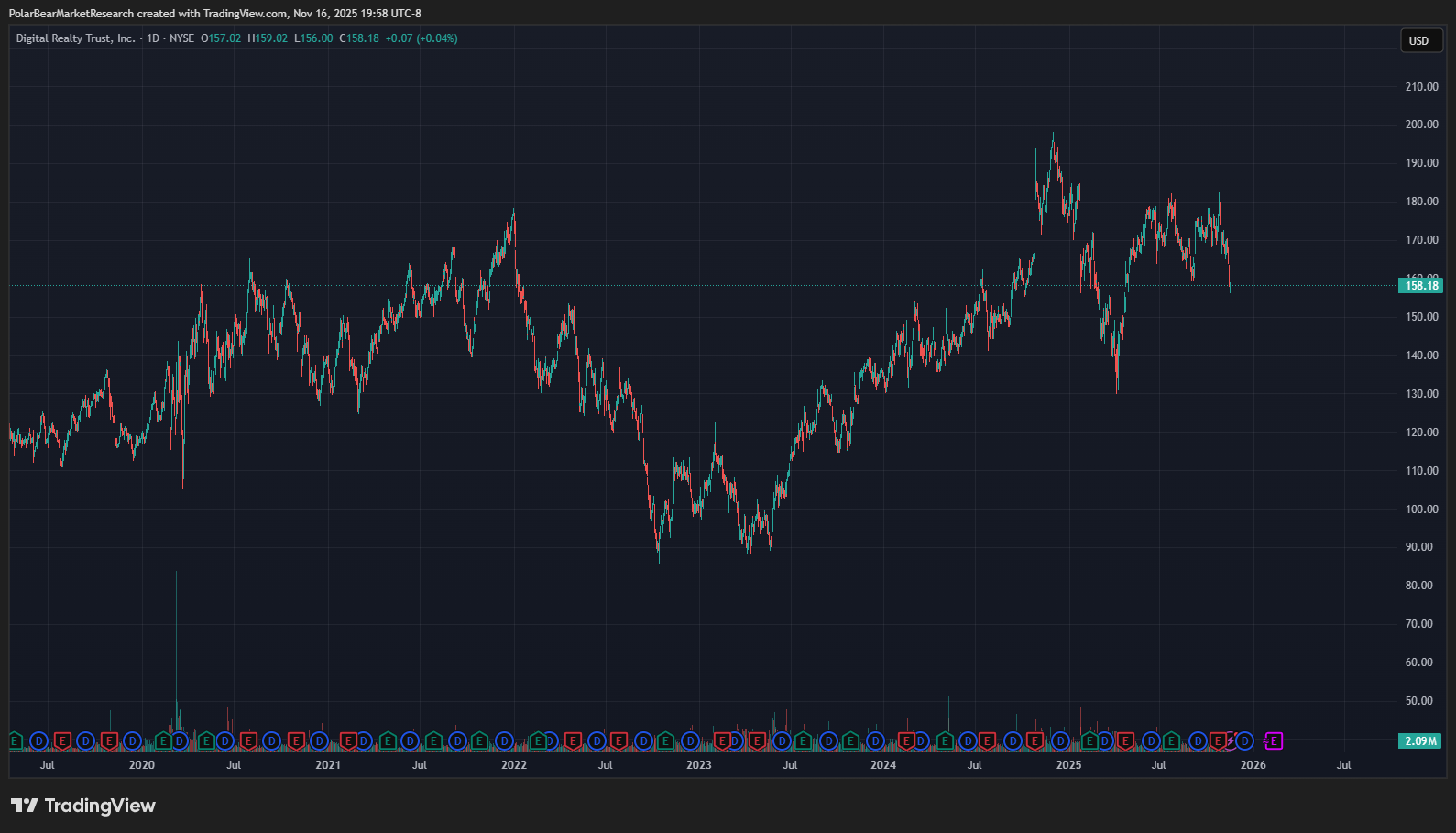This screenshot has width=1456, height=833.
Task: Click the TradingView logo
Action: (83, 806)
